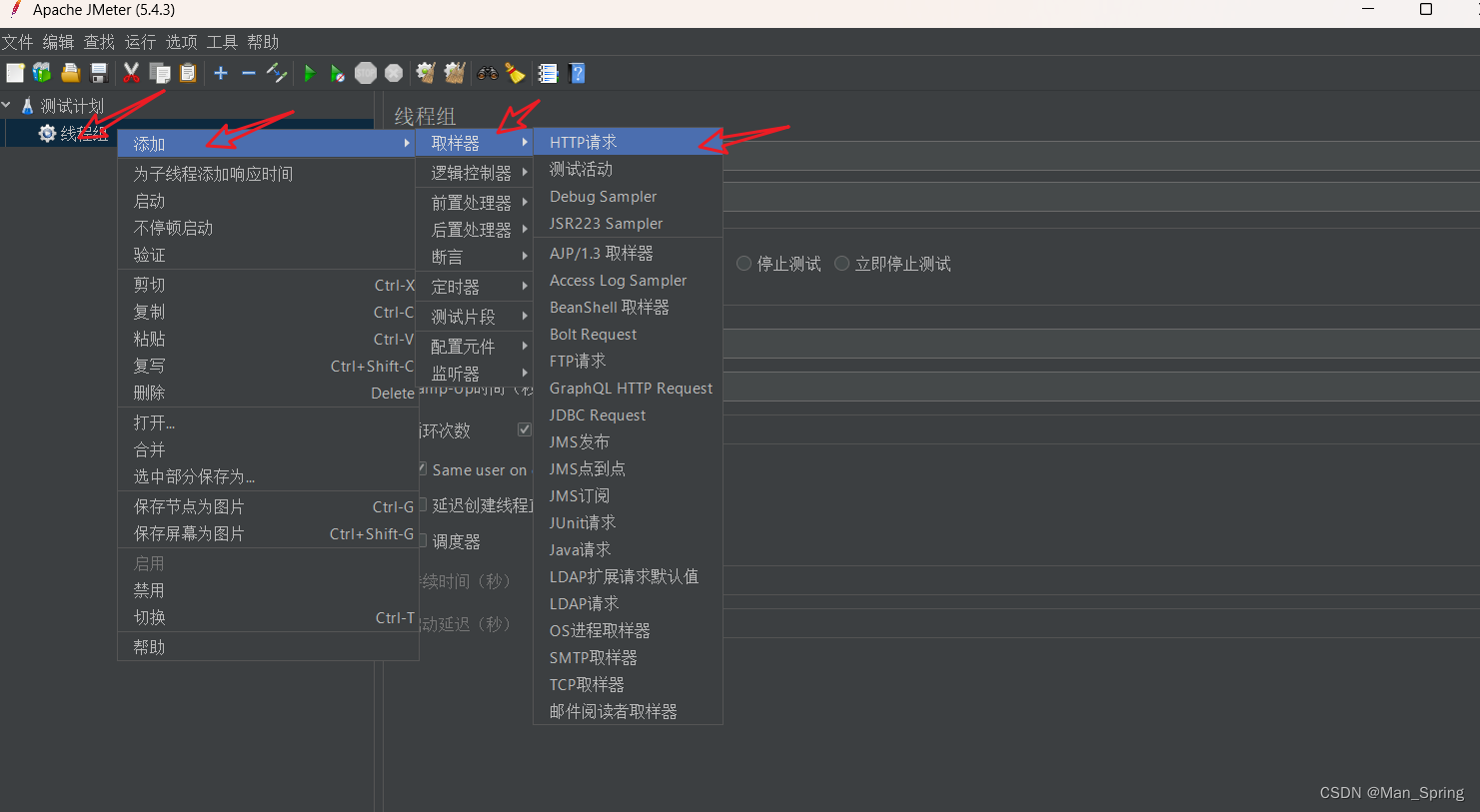This screenshot has height=812, width=1480.
Task: Click the 线程组 gear icon in tree
Action: 47,133
